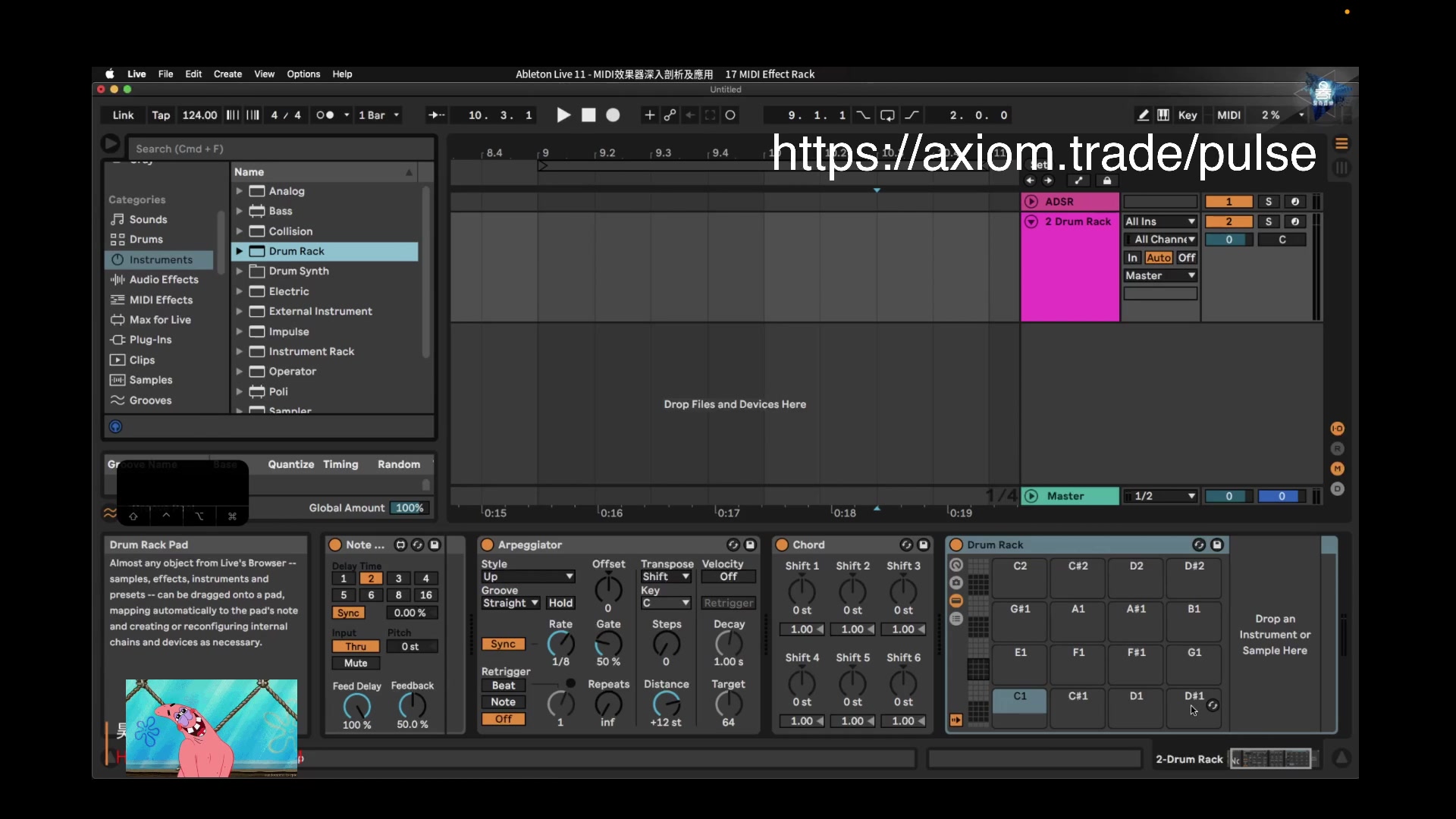The height and width of the screenshot is (819, 1456).
Task: Click Arpeggiator hot-swap preset icon
Action: 733,545
